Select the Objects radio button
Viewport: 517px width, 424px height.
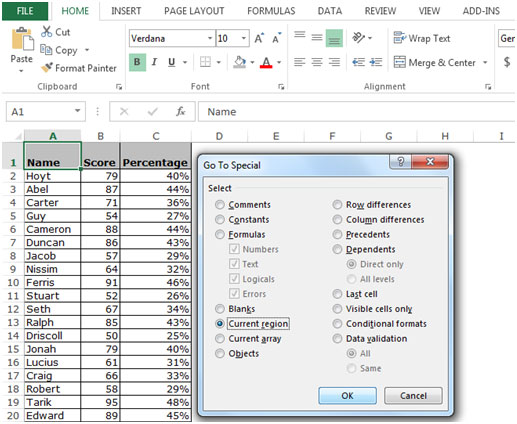pos(219,354)
